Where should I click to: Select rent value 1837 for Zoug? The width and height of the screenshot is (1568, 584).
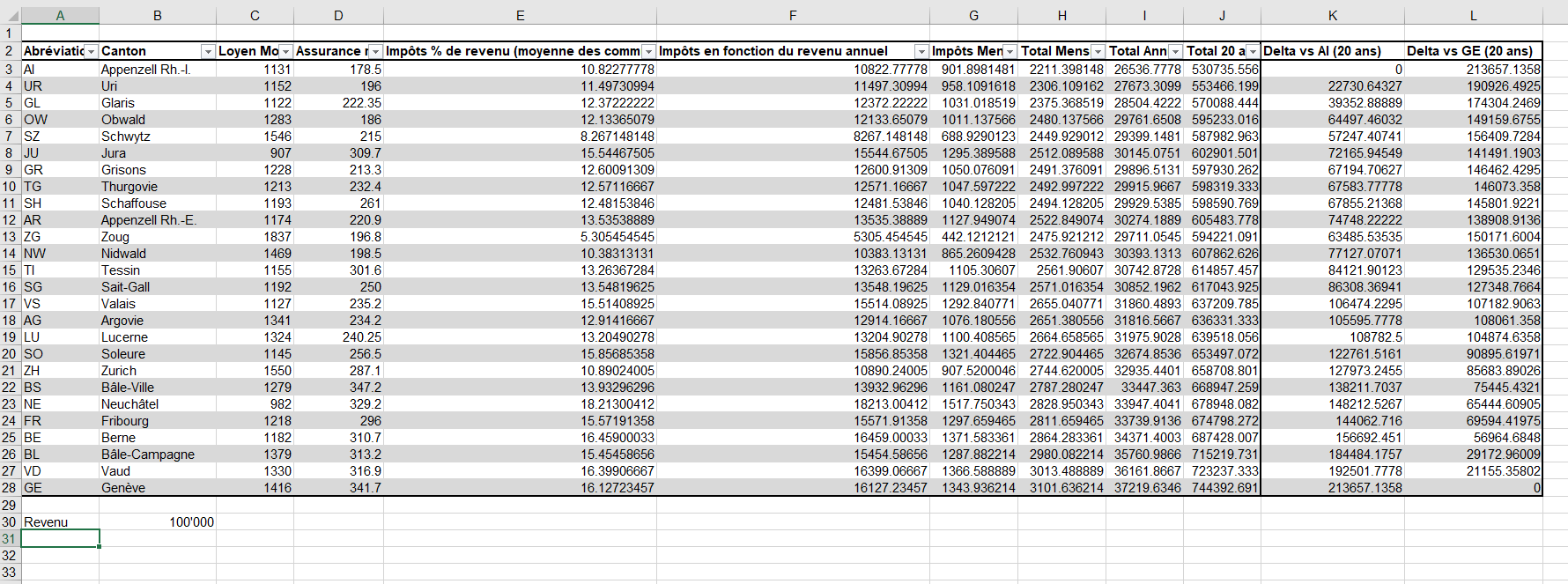pos(255,237)
